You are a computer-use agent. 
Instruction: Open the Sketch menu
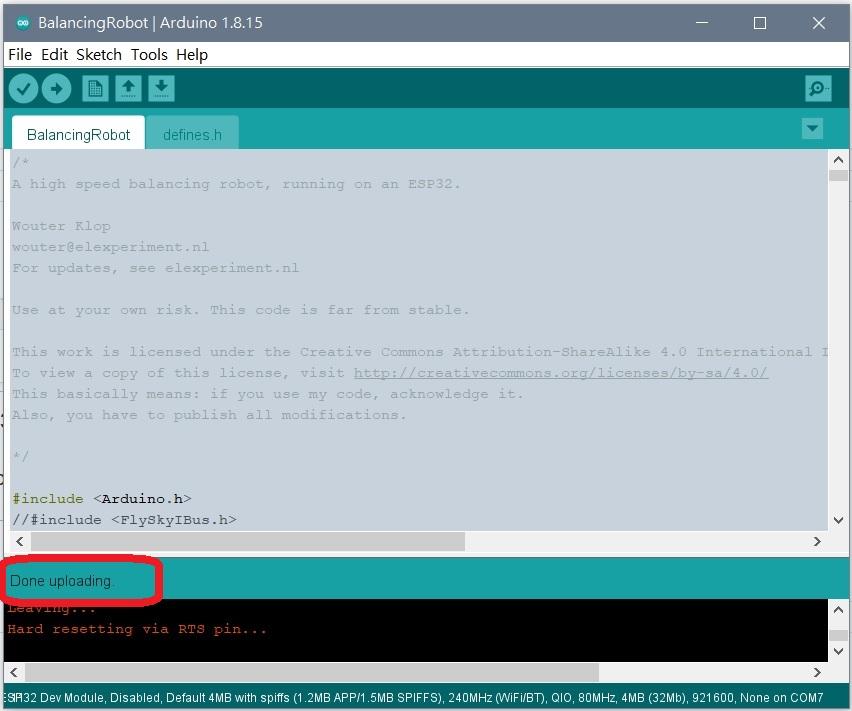(99, 55)
